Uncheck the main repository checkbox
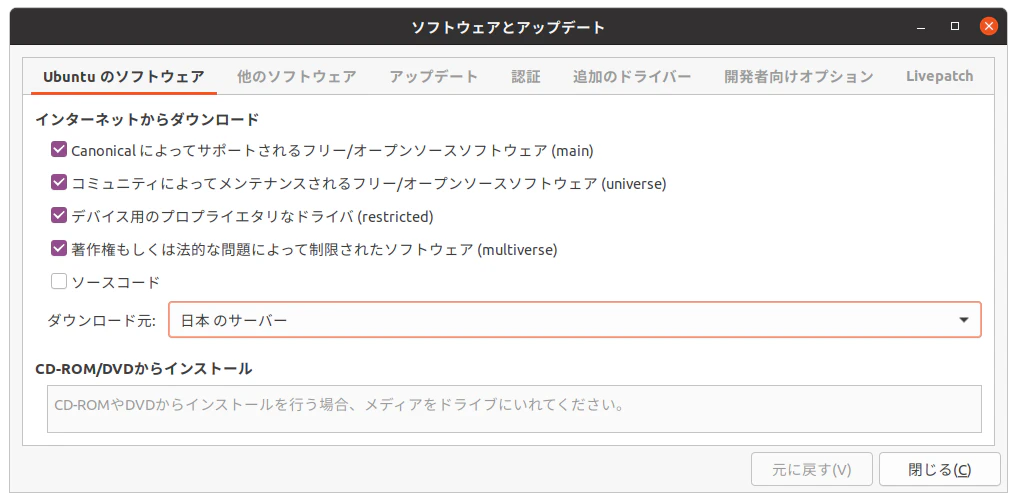This screenshot has height=502, width=1017. pyautogui.click(x=59, y=150)
